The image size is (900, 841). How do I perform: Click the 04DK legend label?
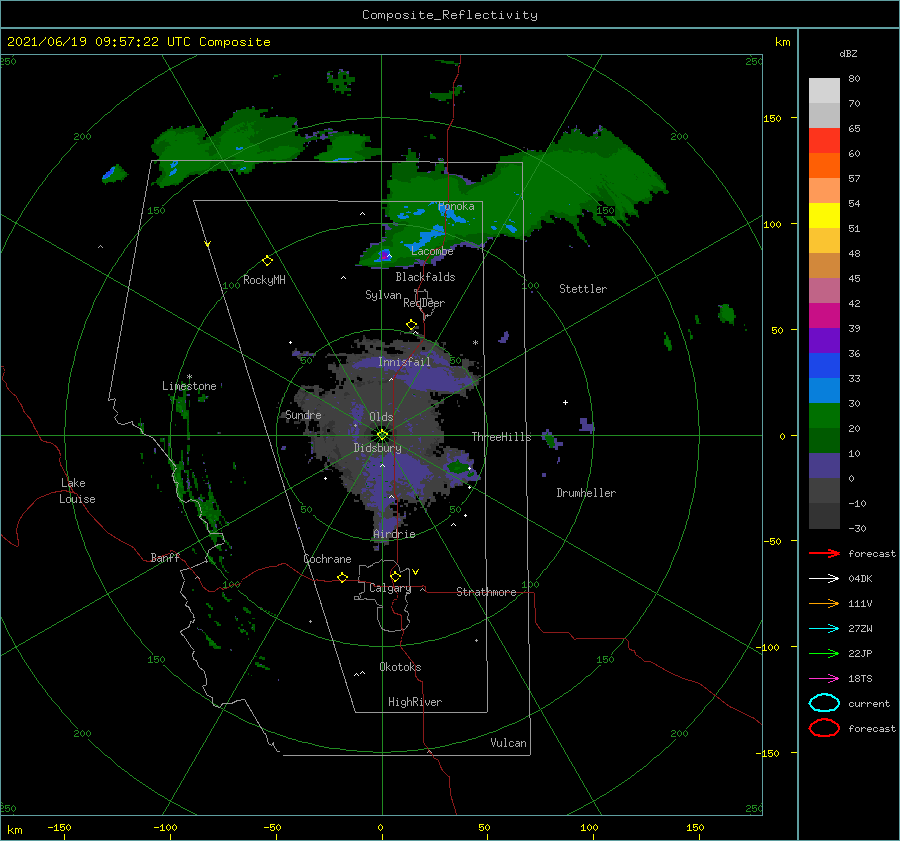point(860,579)
